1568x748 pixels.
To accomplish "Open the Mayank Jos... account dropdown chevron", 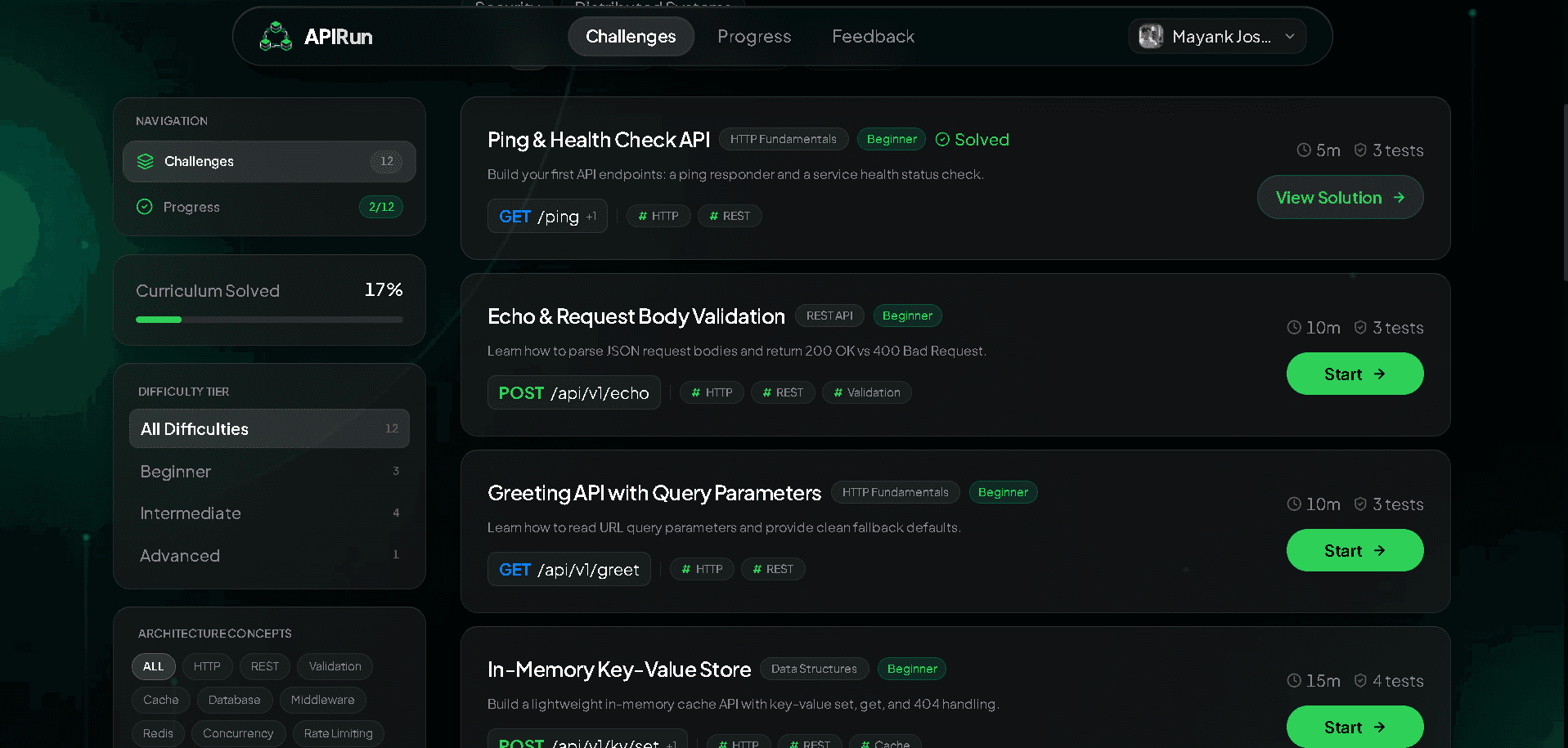I will tap(1290, 37).
